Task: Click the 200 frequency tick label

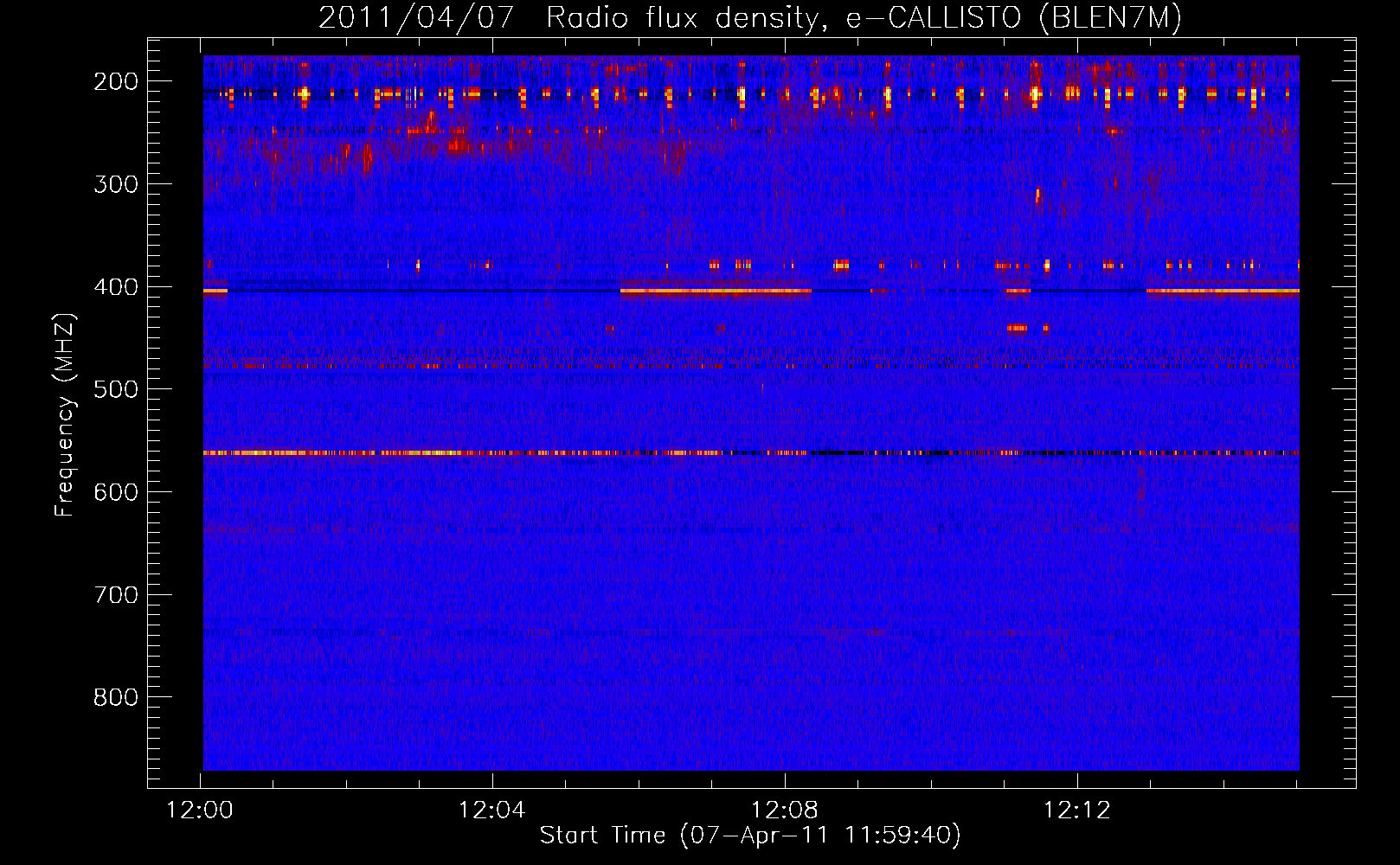Action: pos(116,81)
